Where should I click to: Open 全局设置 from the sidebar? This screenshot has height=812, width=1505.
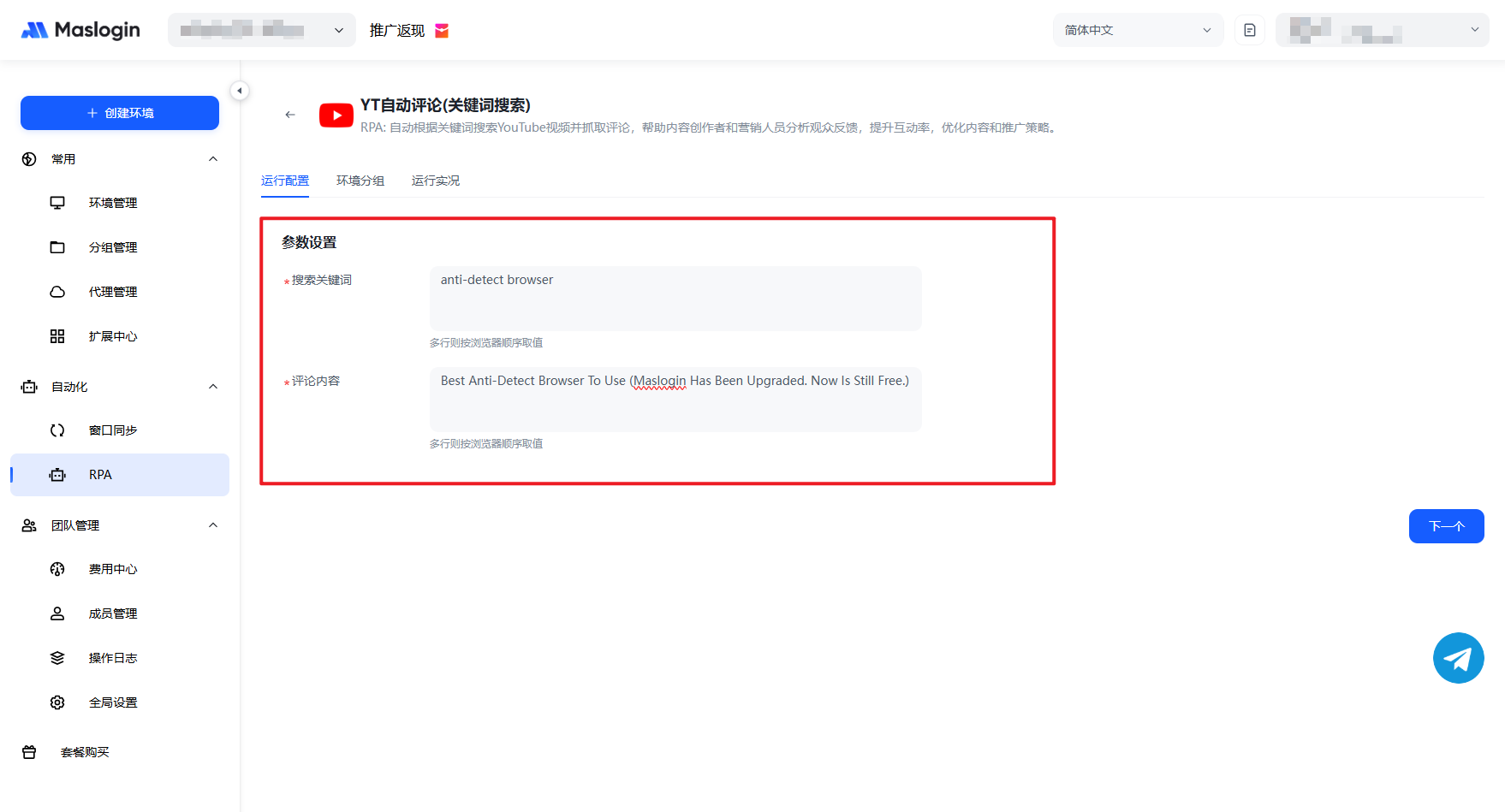(x=112, y=702)
